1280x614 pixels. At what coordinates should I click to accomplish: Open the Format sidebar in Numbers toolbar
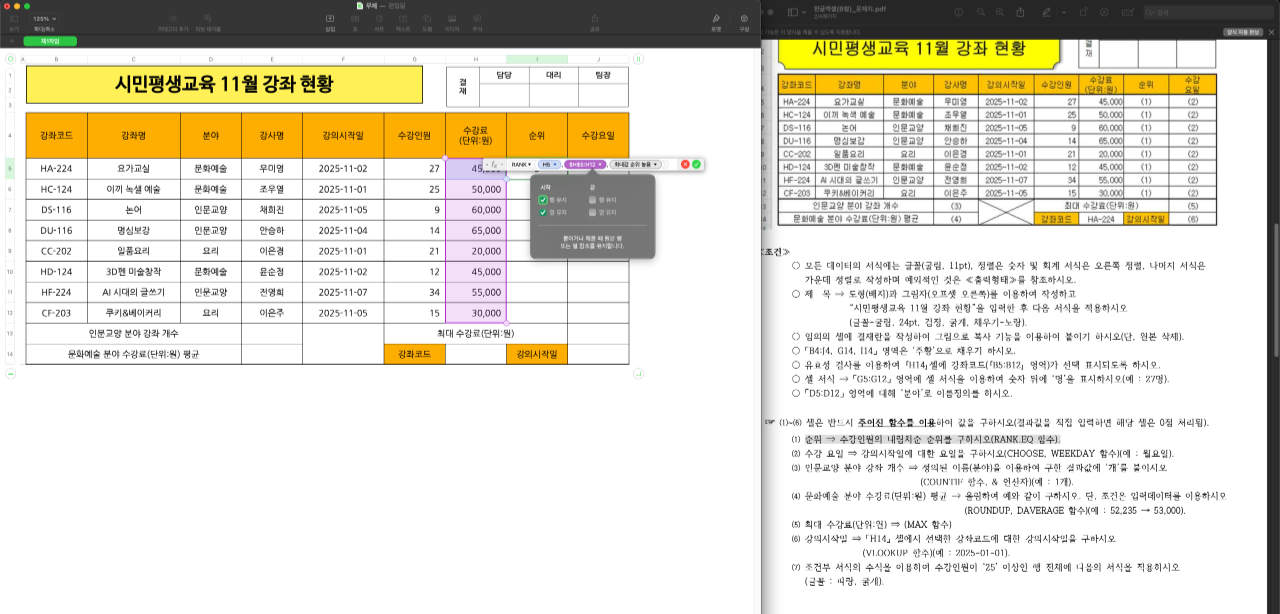tap(716, 20)
